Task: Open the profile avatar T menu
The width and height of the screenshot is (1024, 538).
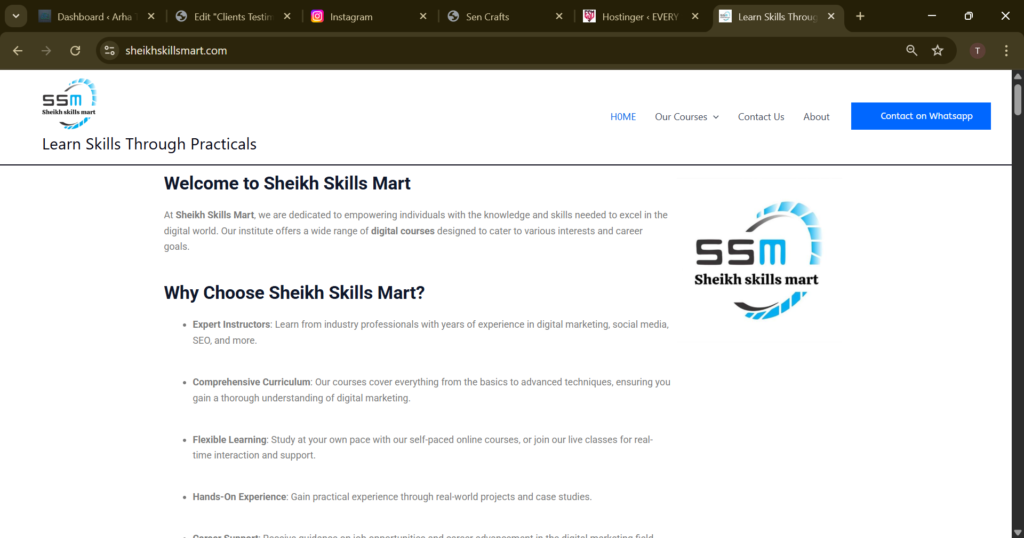Action: tap(977, 50)
